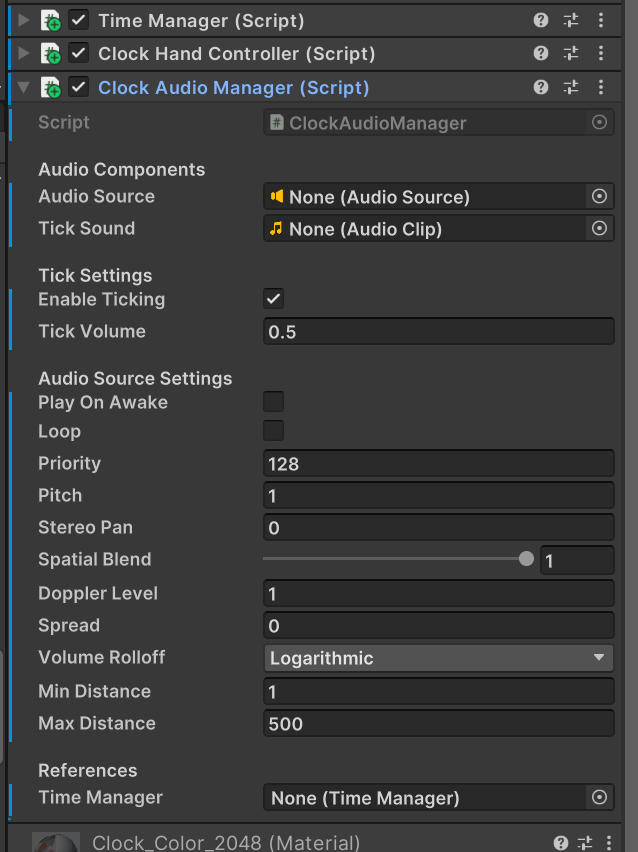Enable the Loop checkbox
This screenshot has width=638, height=852.
pyautogui.click(x=273, y=431)
